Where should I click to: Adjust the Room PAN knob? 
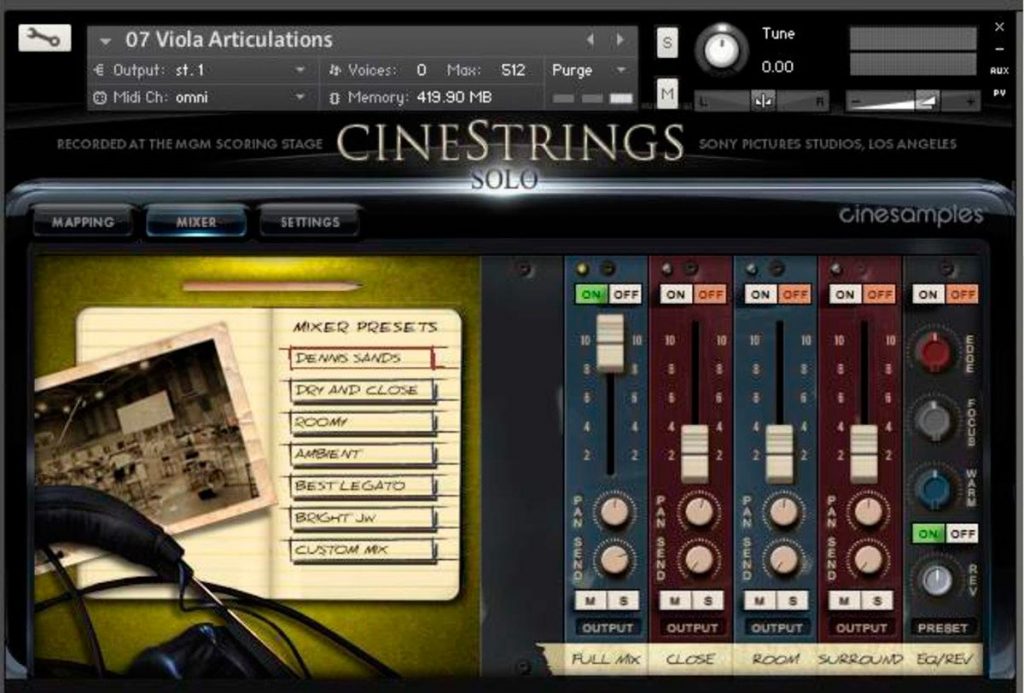coord(783,511)
